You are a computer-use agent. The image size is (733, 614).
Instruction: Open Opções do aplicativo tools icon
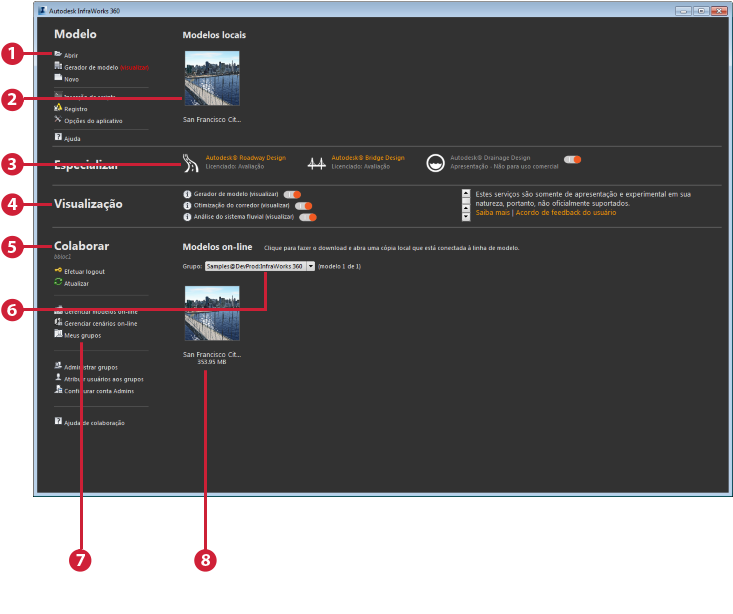(x=58, y=119)
